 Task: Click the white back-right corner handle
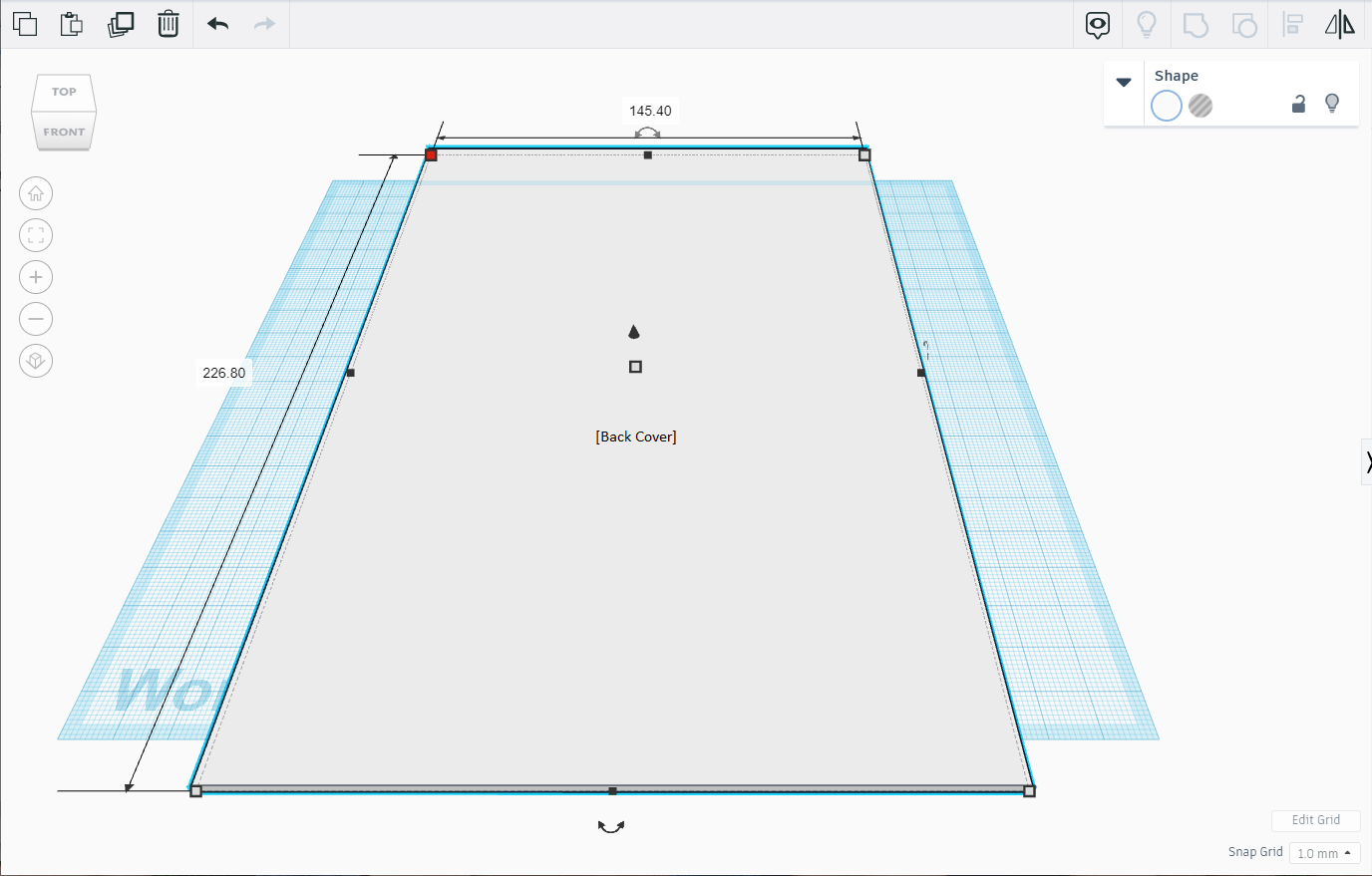coord(864,154)
